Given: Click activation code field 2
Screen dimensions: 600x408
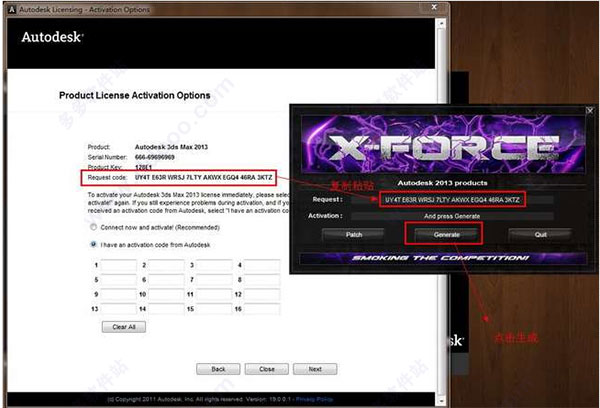Looking at the screenshot, I should click(166, 265).
